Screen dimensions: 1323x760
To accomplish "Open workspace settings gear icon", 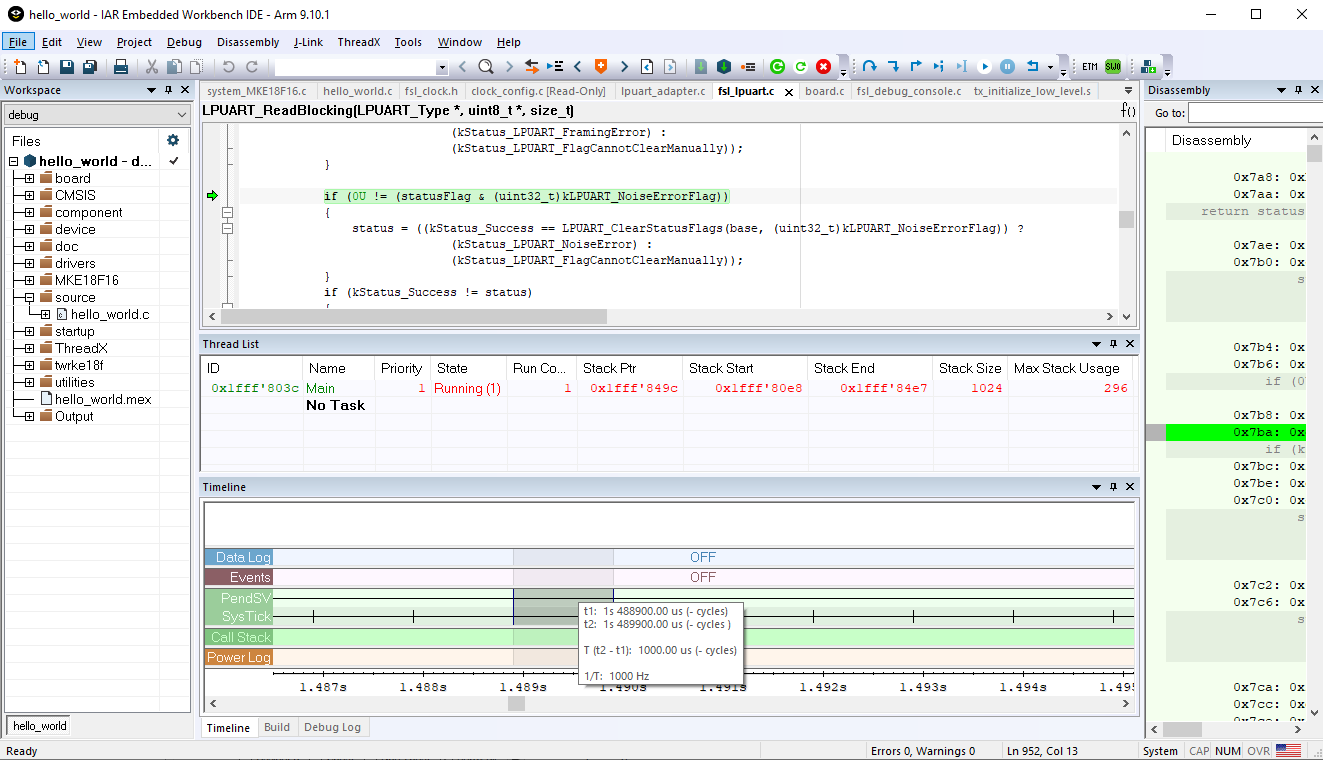I will [x=173, y=141].
